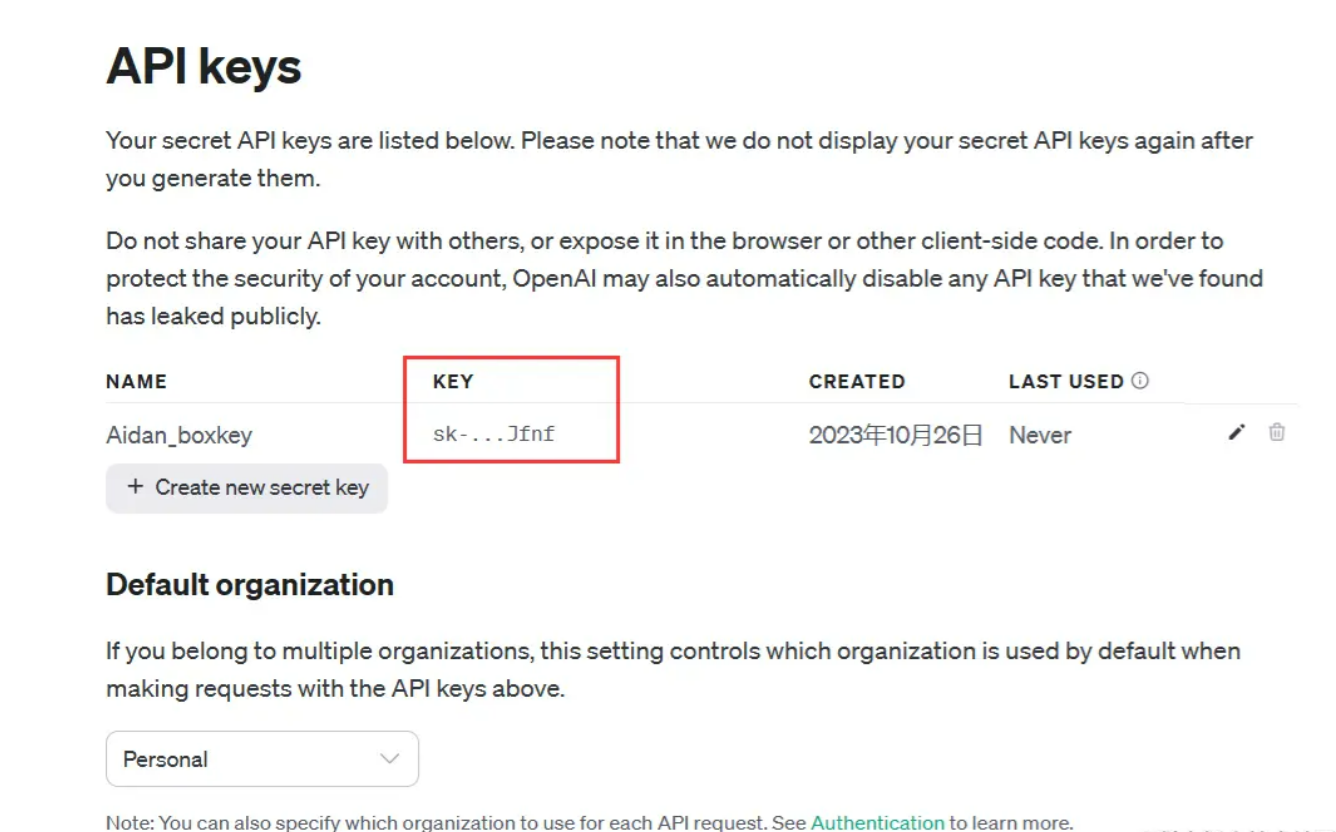This screenshot has height=832, width=1336.
Task: Click the pencil edit icon for Aidan_boxkey
Action: click(1237, 432)
